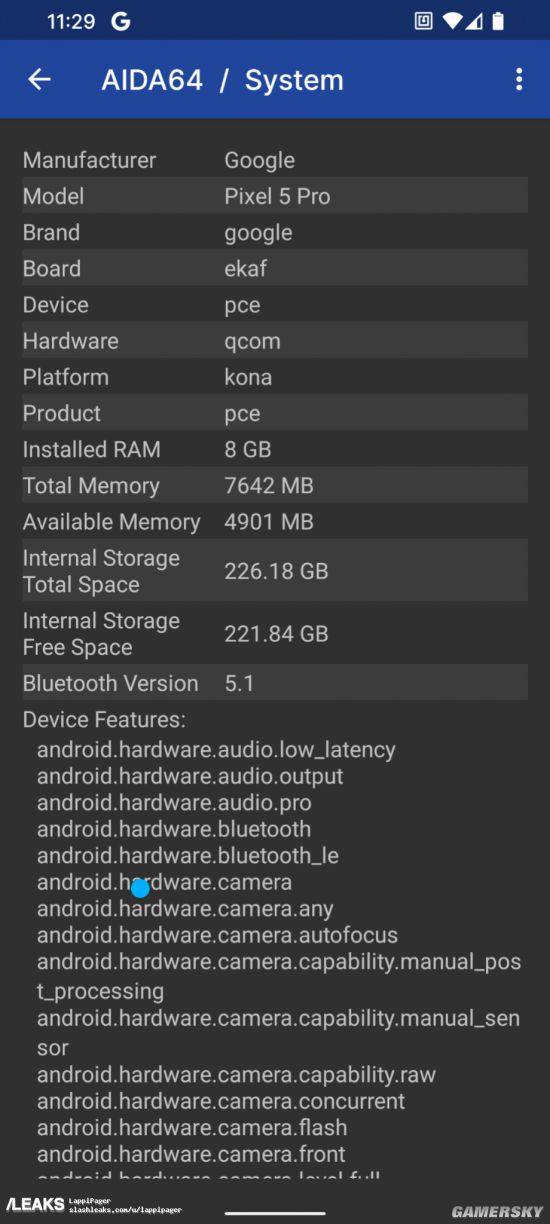Screen dimensions: 550x1224
Task: Tap Internal Storage Total Space value
Action: coord(276,571)
